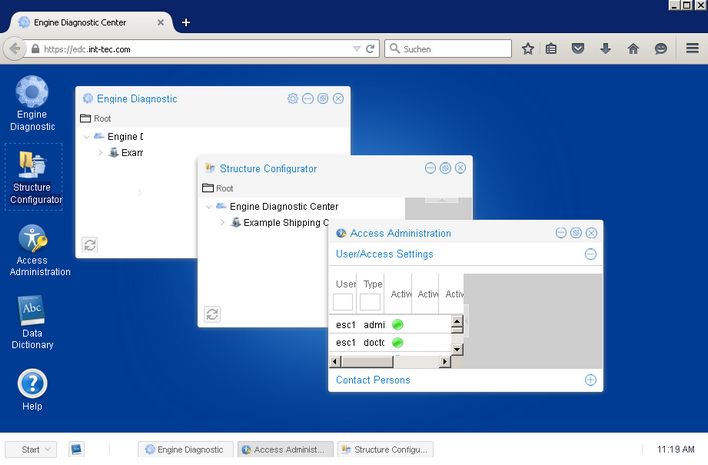
Task: Open the chat smiley icon in toolbar
Action: pyautogui.click(x=661, y=48)
